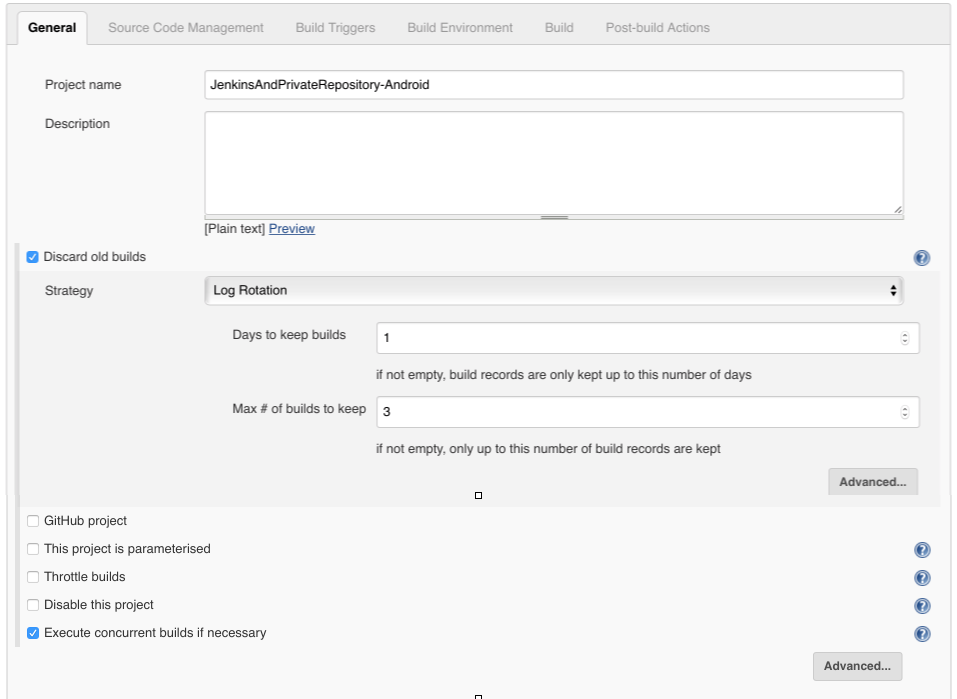Enable Throttle builds option
Image resolution: width=957 pixels, height=699 pixels.
tap(33, 577)
